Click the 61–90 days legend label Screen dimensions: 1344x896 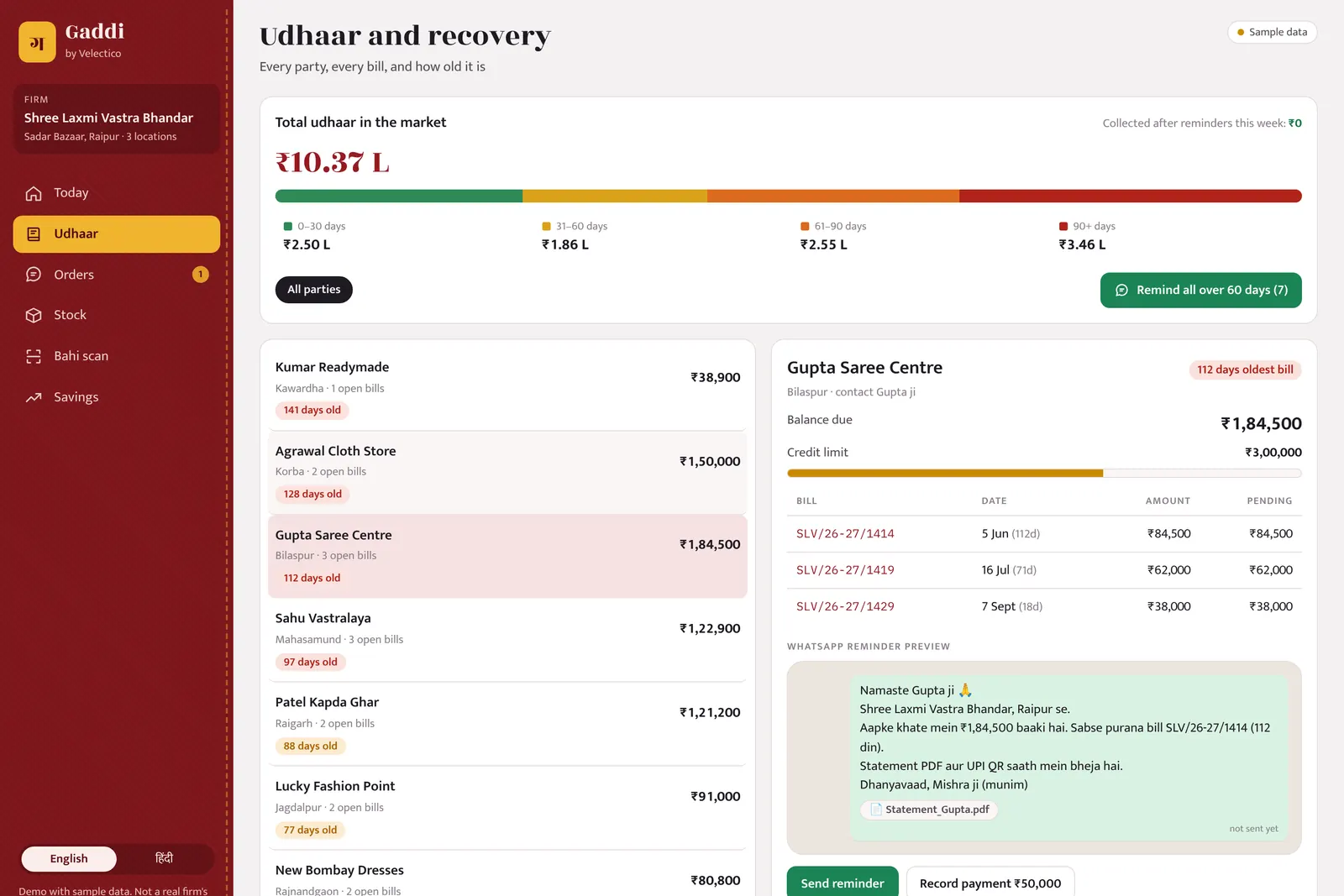840,227
